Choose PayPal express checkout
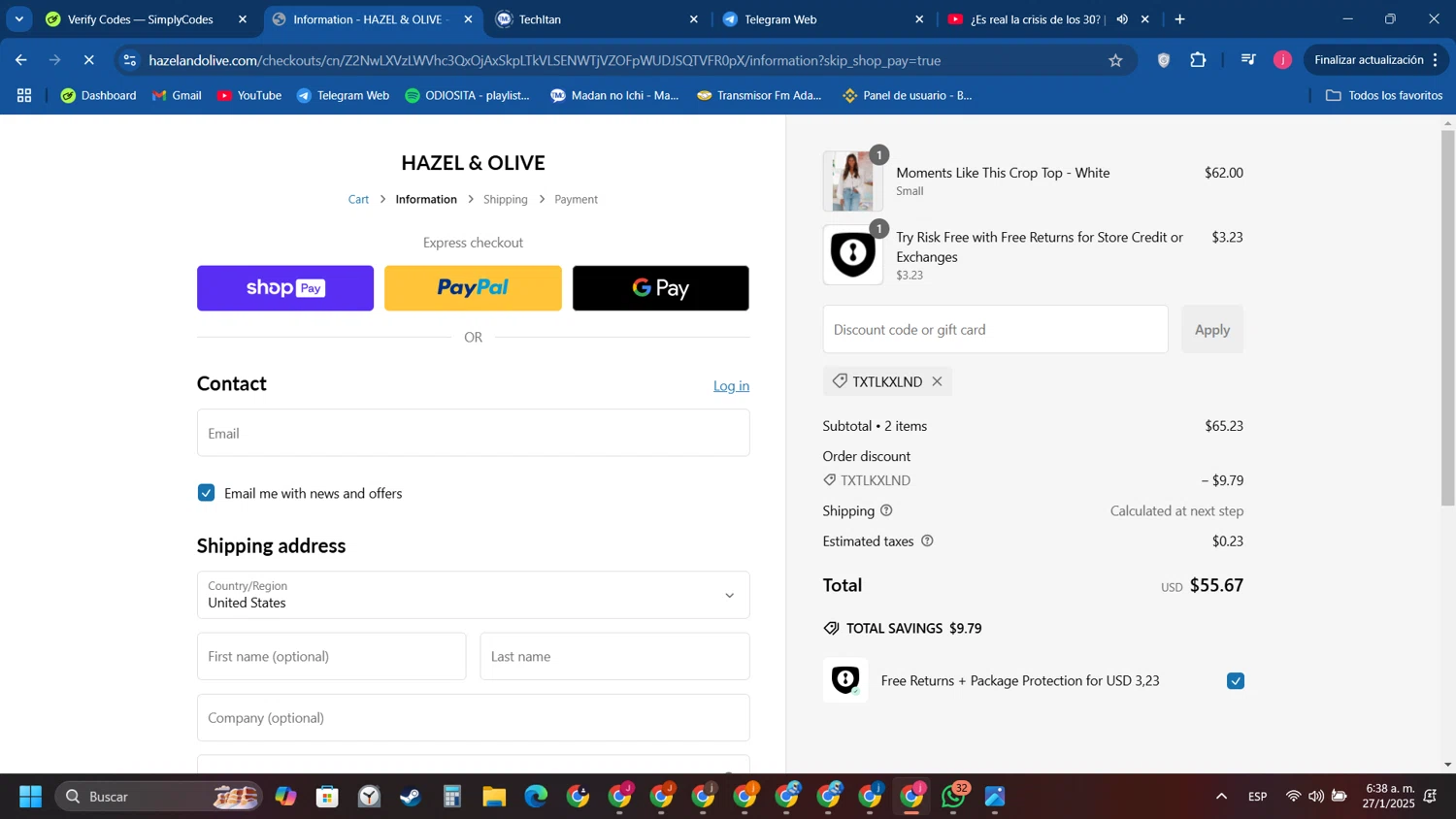The image size is (1456, 819). (x=473, y=288)
